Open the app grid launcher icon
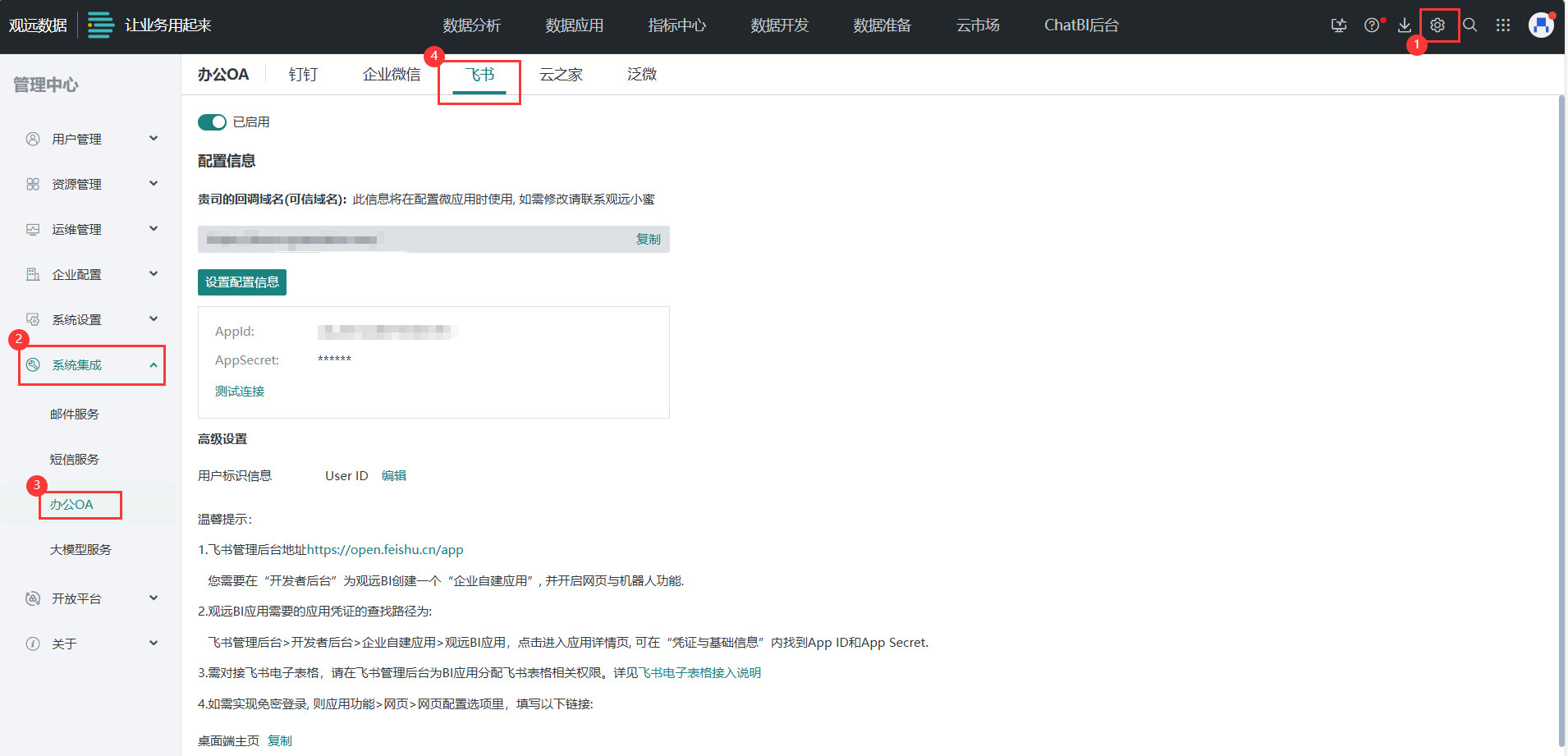1568x756 pixels. pos(1503,25)
